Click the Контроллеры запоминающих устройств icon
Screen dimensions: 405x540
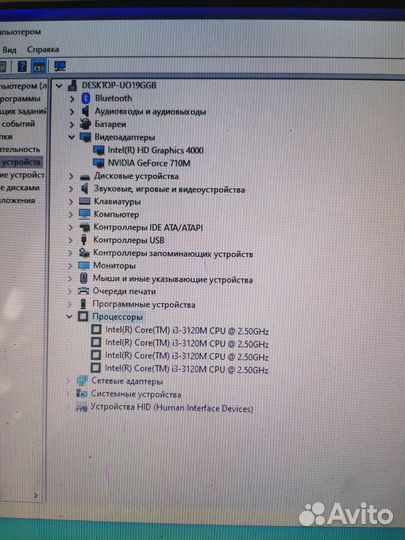point(84,253)
